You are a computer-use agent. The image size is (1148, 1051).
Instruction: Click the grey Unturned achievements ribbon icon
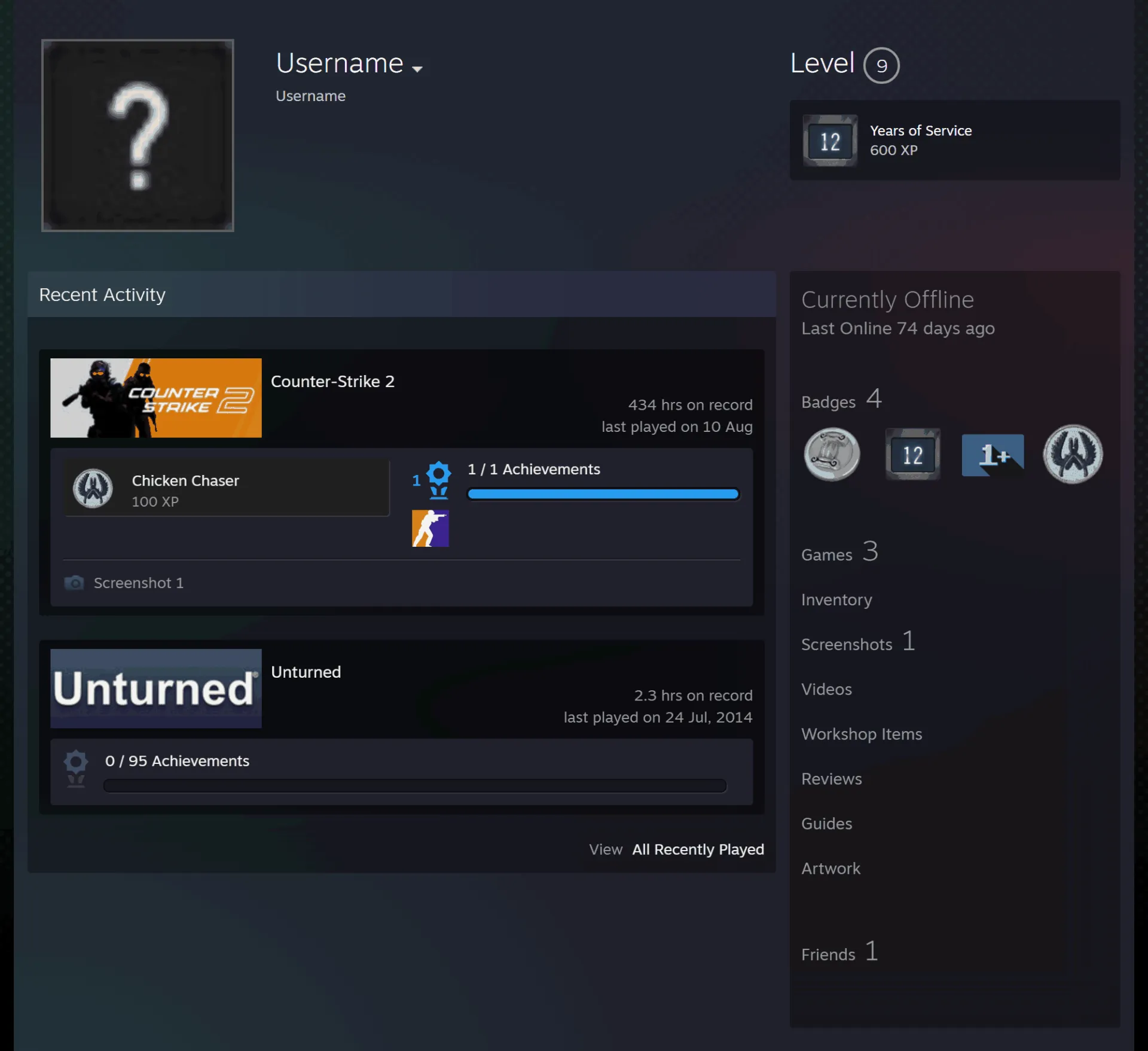(x=76, y=769)
